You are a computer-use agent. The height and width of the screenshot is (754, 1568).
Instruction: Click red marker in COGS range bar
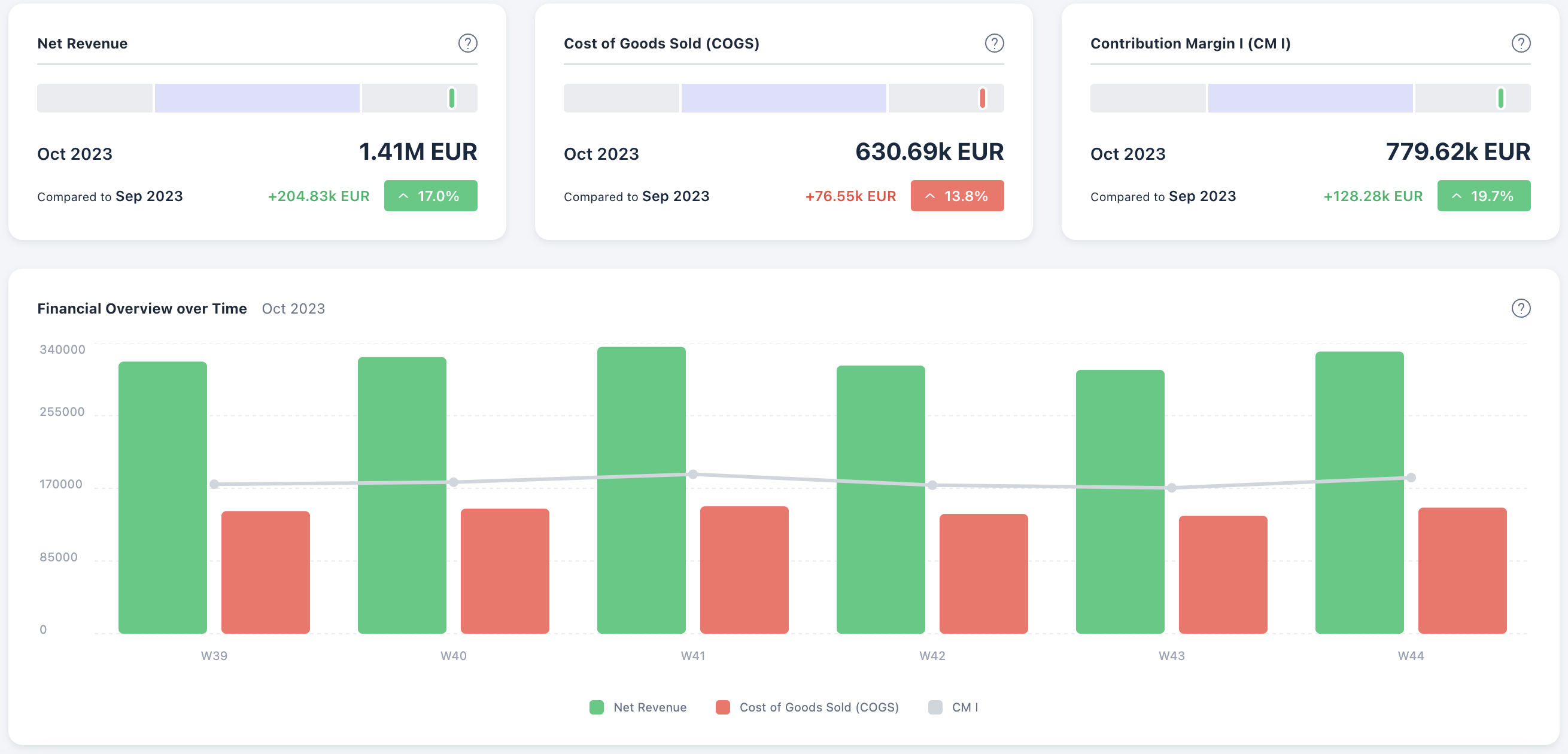983,98
